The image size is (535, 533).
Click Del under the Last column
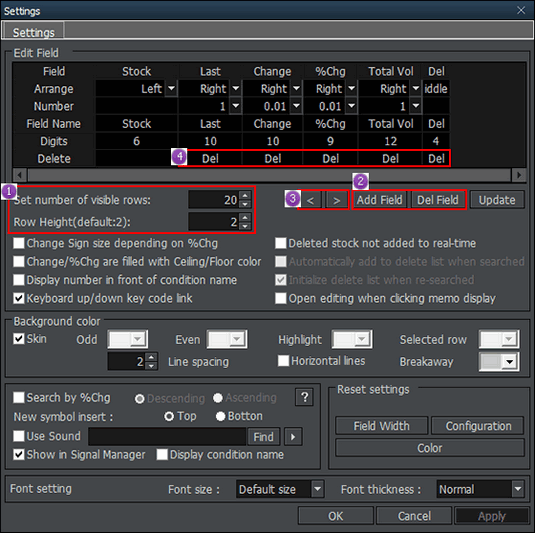pos(210,159)
